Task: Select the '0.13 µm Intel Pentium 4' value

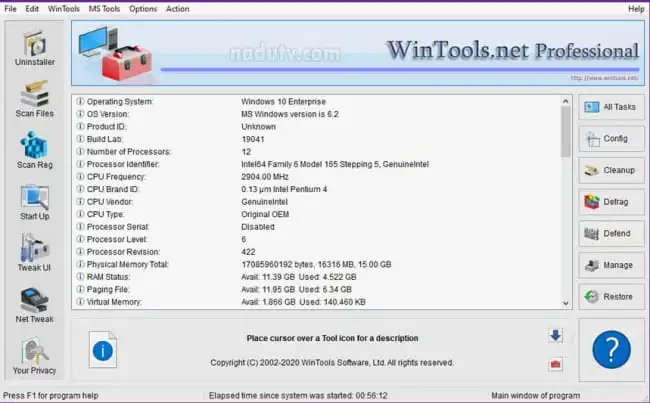Action: tap(284, 189)
